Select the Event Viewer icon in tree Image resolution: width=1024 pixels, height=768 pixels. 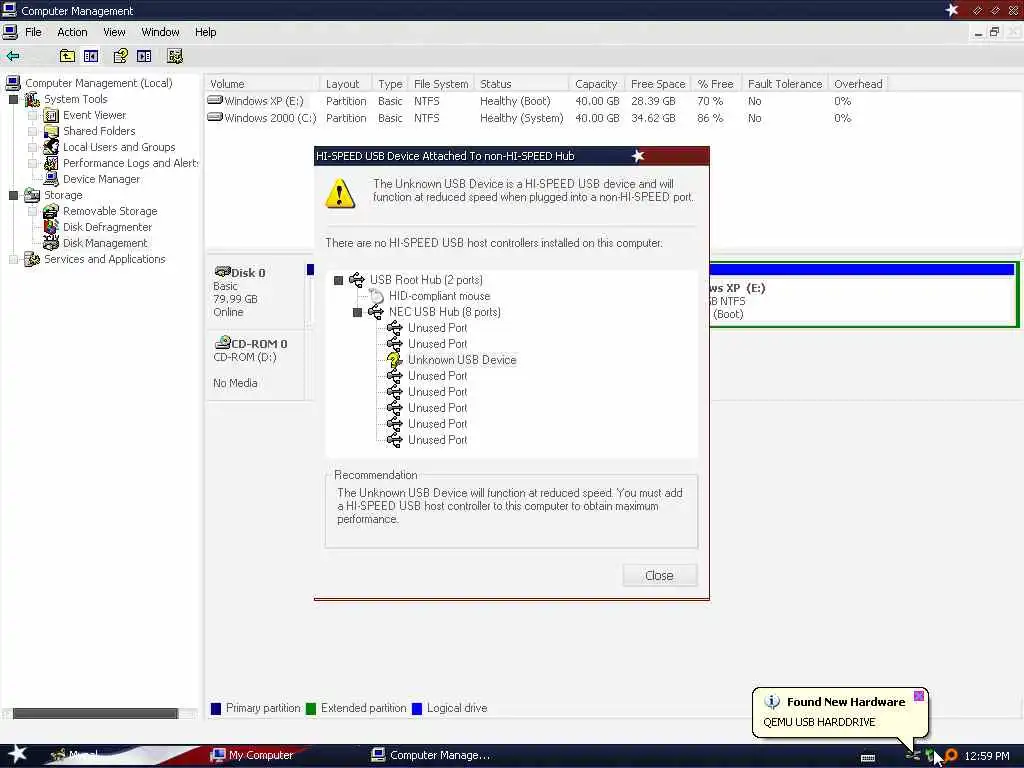coord(51,116)
